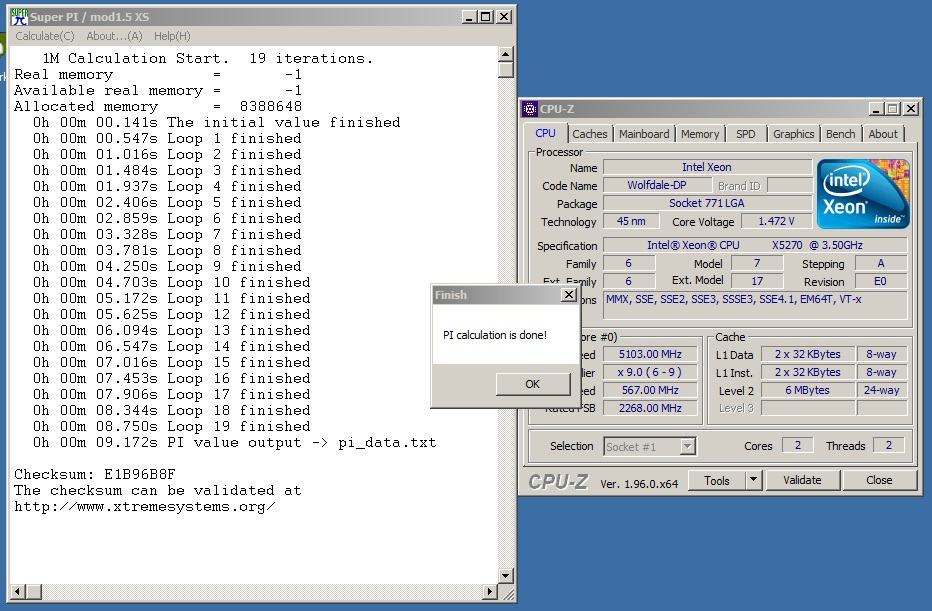932x611 pixels.
Task: Click the Super PI horizontal scrollbar right arrow
Action: pos(490,591)
